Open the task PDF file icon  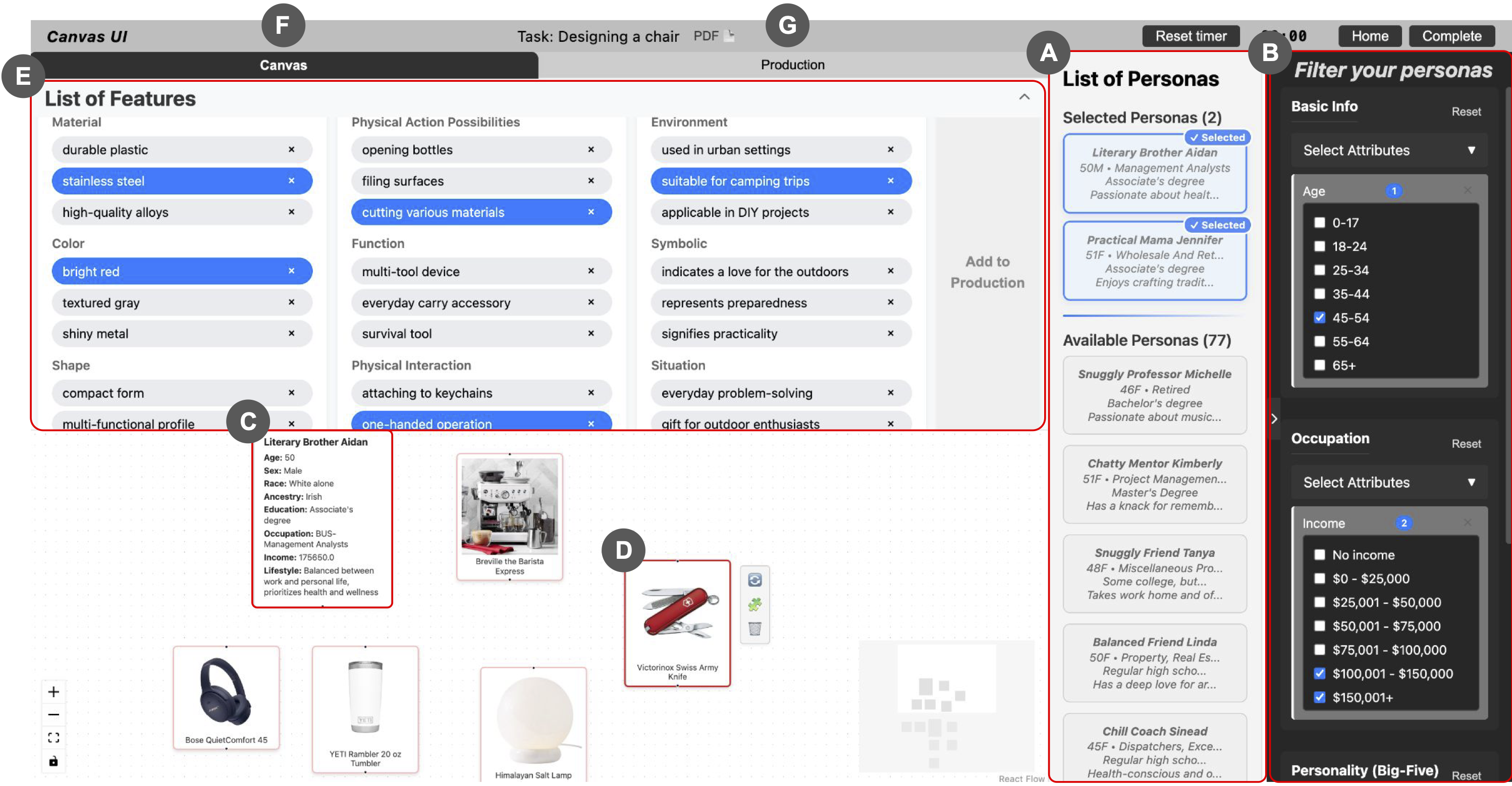[x=728, y=36]
